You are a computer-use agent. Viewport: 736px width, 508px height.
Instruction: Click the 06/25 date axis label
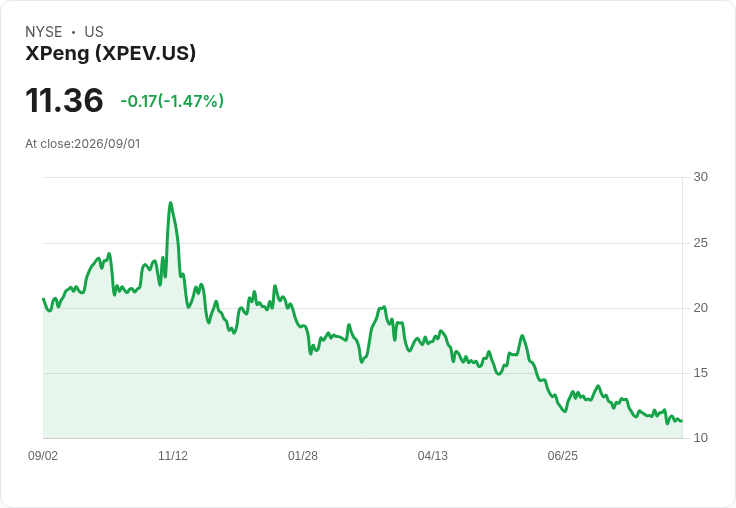pyautogui.click(x=563, y=456)
